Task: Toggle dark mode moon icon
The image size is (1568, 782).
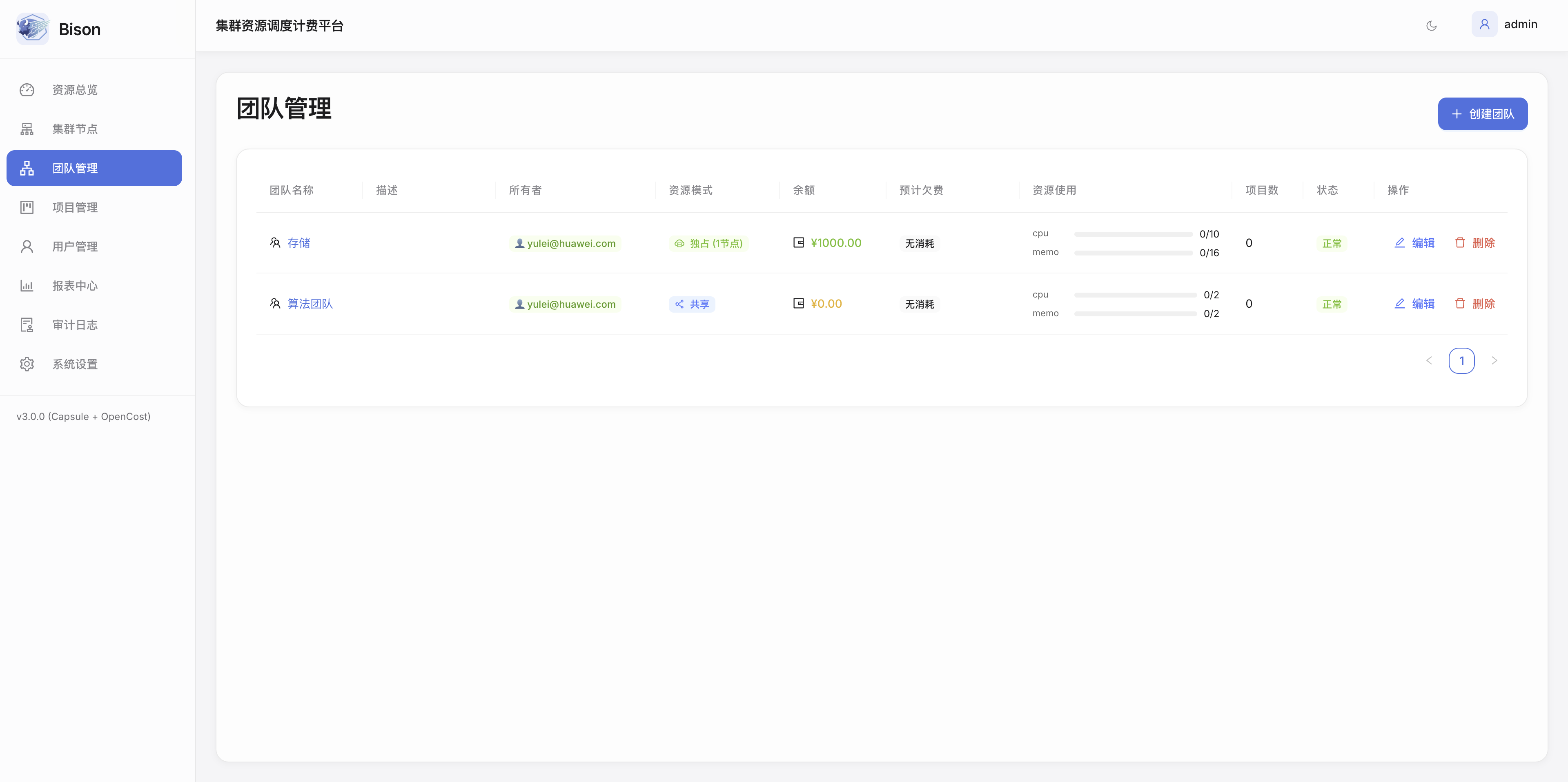Action: click(1431, 26)
